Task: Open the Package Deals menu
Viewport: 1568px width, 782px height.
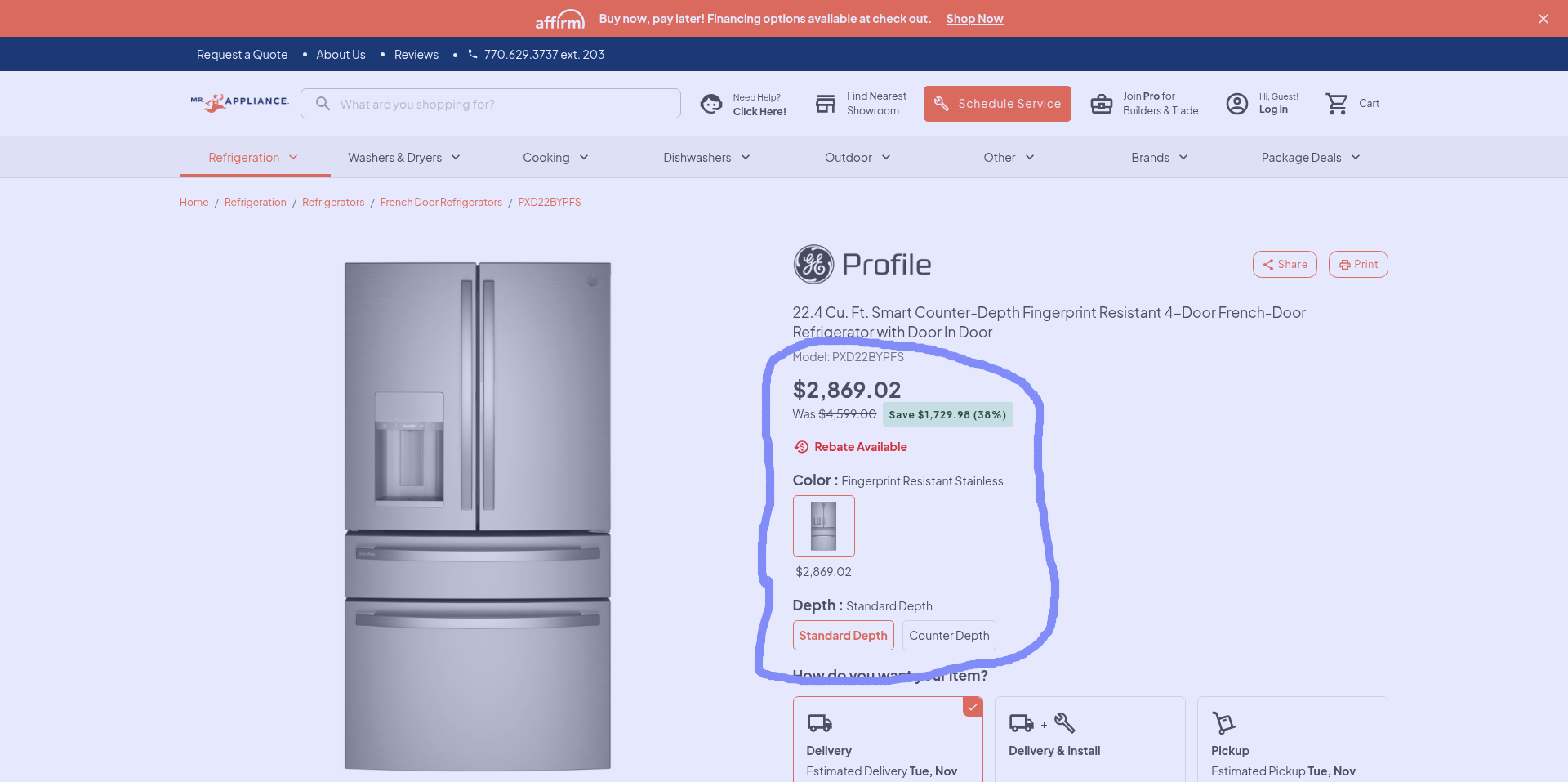Action: coord(1310,158)
